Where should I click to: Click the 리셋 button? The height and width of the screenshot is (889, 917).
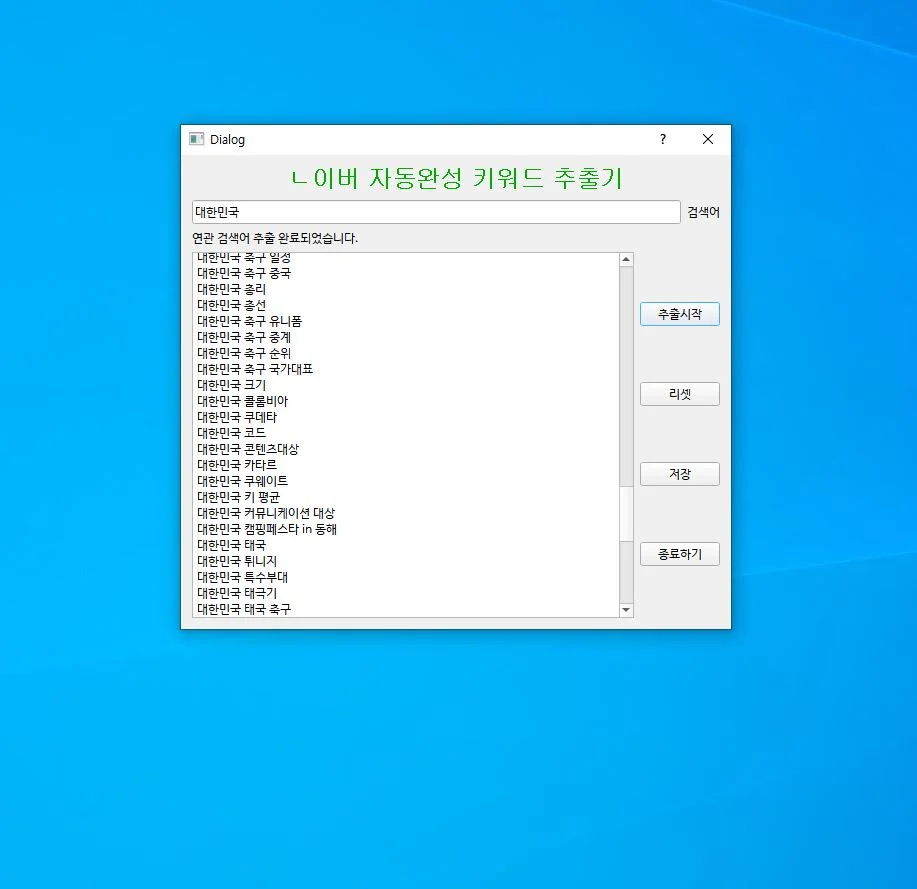680,394
